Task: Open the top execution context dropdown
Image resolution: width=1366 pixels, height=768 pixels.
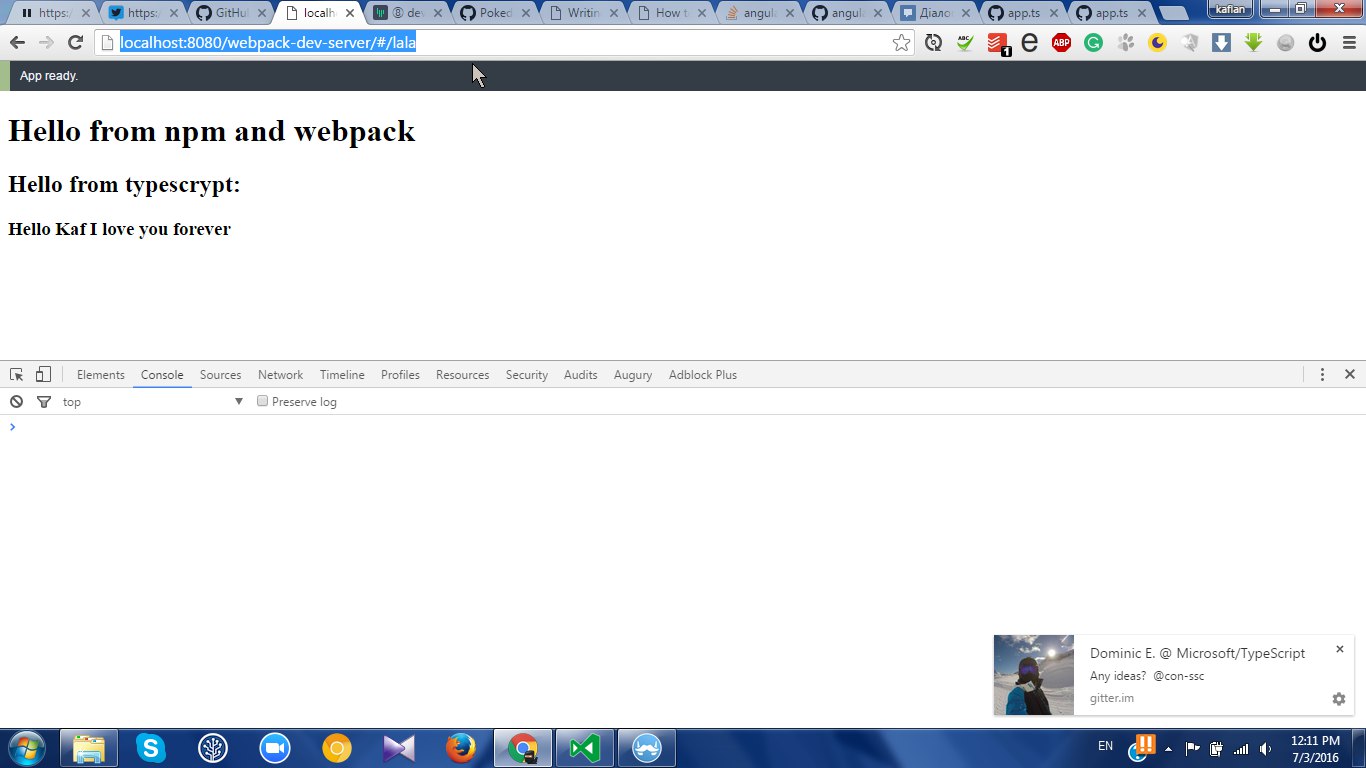Action: pos(153,401)
